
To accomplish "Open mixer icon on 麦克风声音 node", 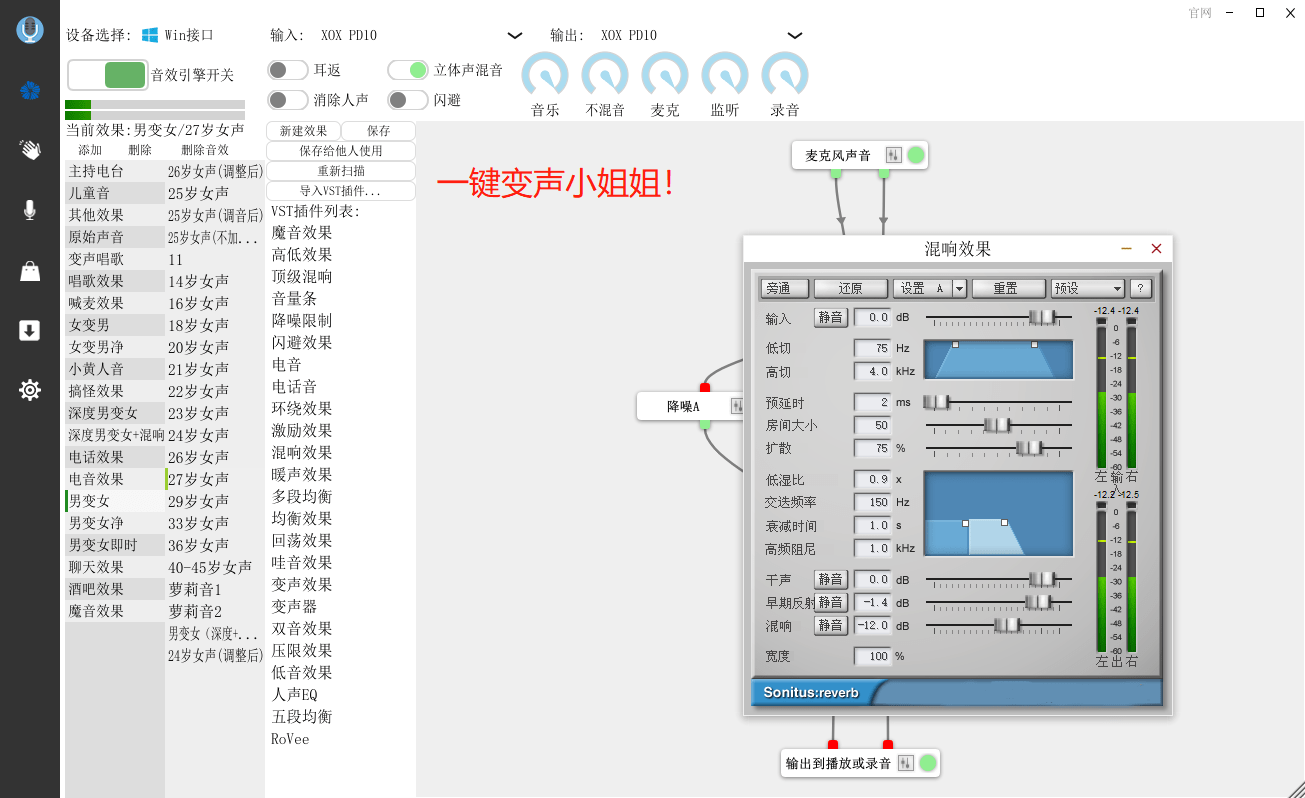I will point(894,155).
